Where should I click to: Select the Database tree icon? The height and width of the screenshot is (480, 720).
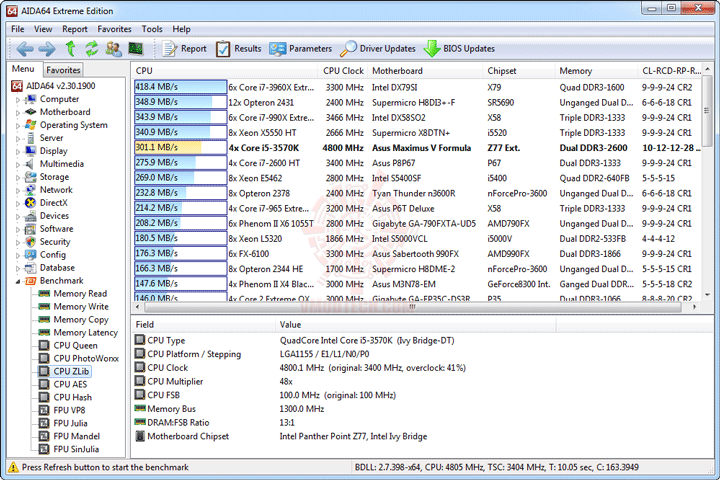(31, 268)
